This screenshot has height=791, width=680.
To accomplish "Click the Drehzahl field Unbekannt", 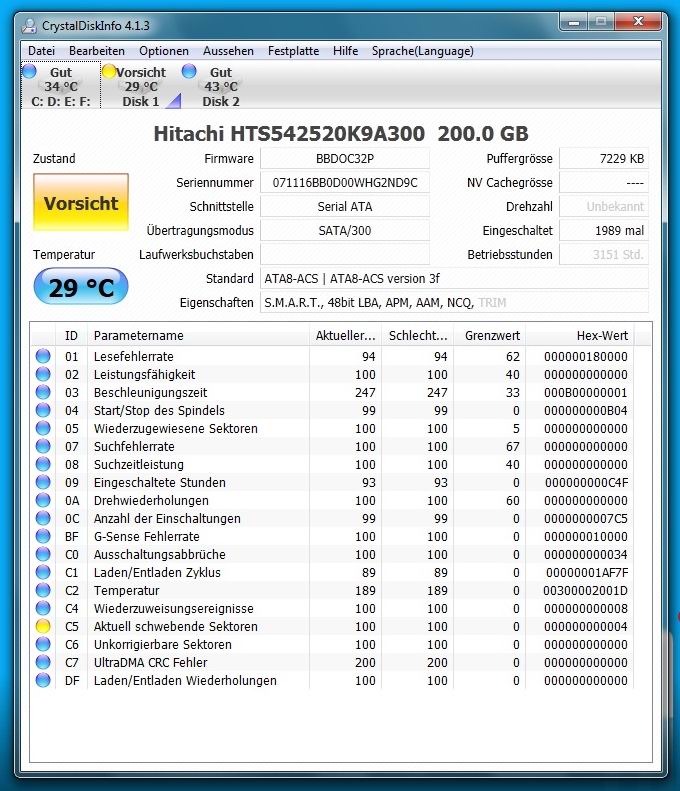I will (x=604, y=206).
